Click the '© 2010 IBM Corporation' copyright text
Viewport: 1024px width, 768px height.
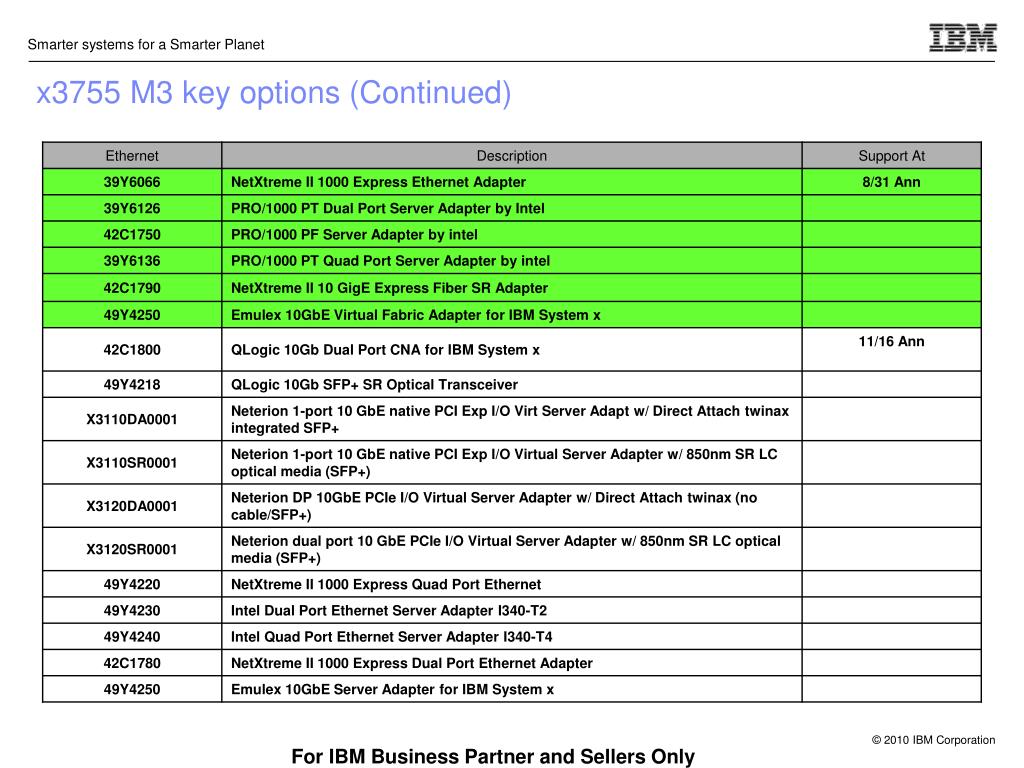tap(933, 740)
